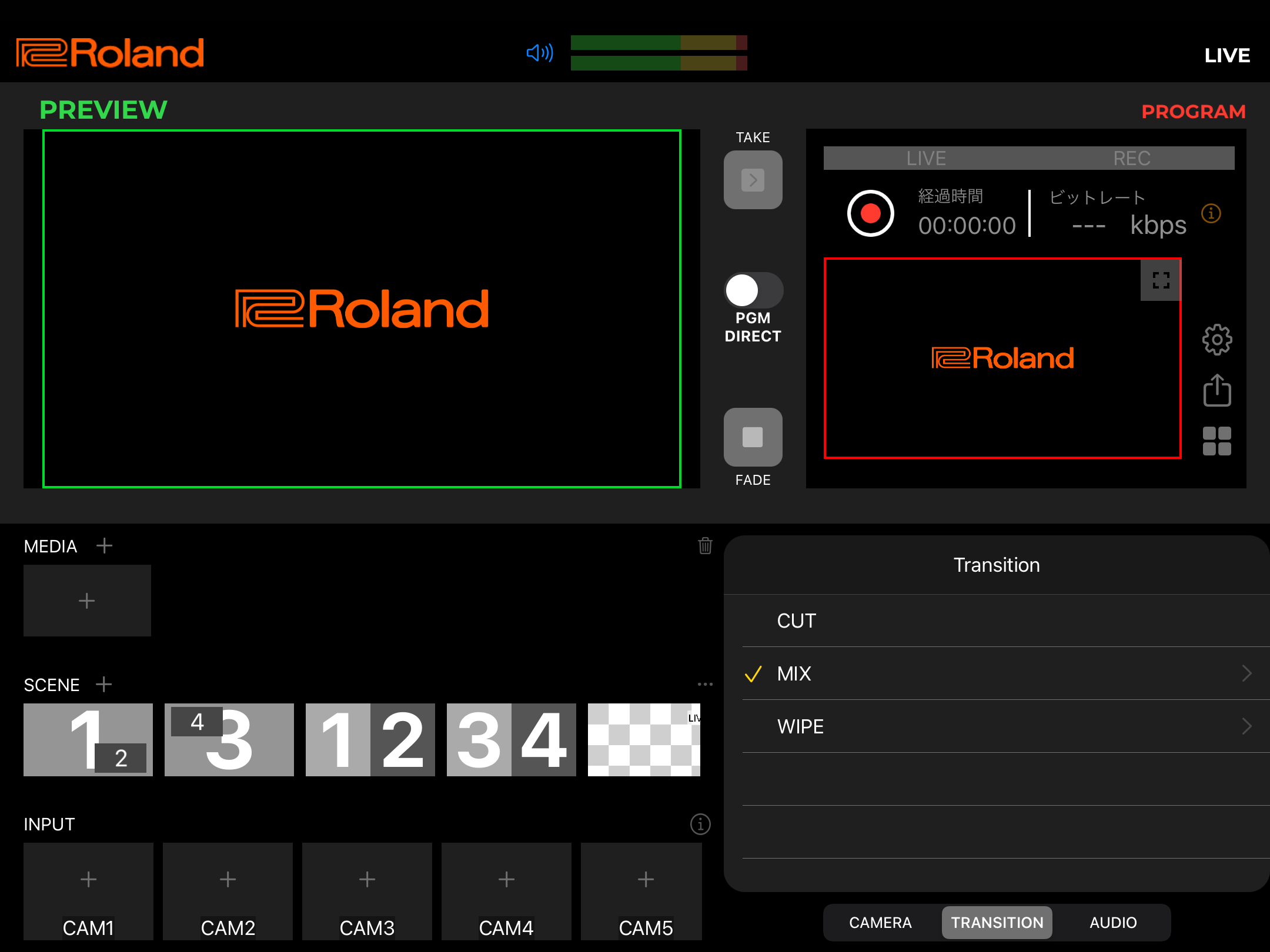Add camera to CAM2 slot
The image size is (1270, 952).
click(x=228, y=891)
